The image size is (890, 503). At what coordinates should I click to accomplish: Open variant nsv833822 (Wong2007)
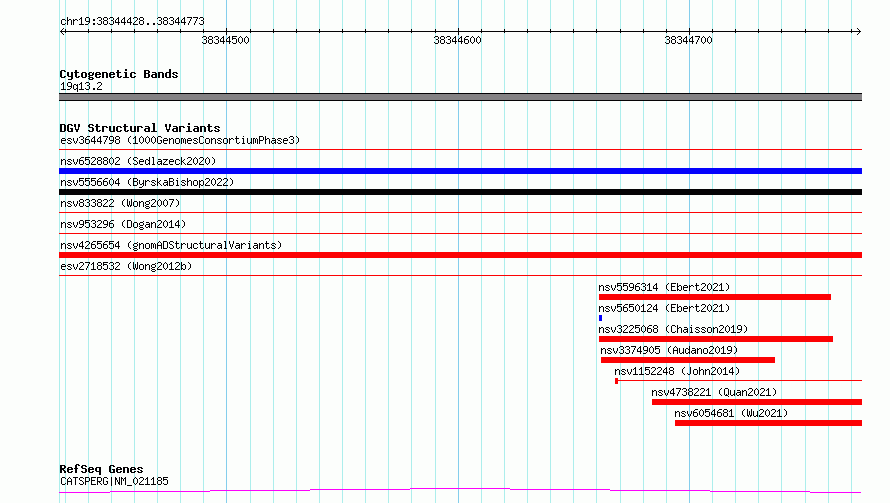click(x=120, y=203)
